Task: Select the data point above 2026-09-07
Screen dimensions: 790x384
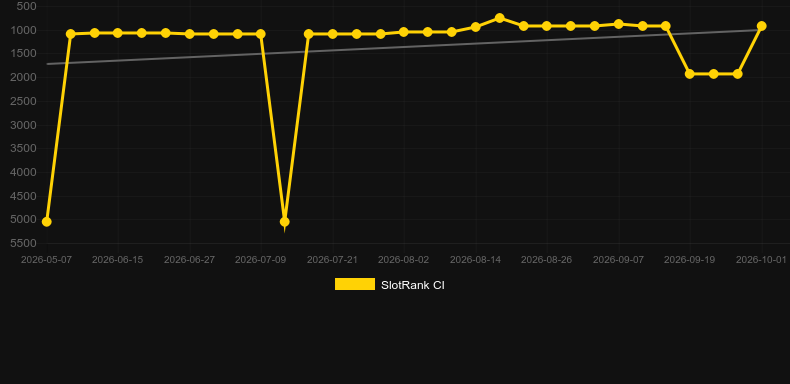Action: pyautogui.click(x=619, y=24)
